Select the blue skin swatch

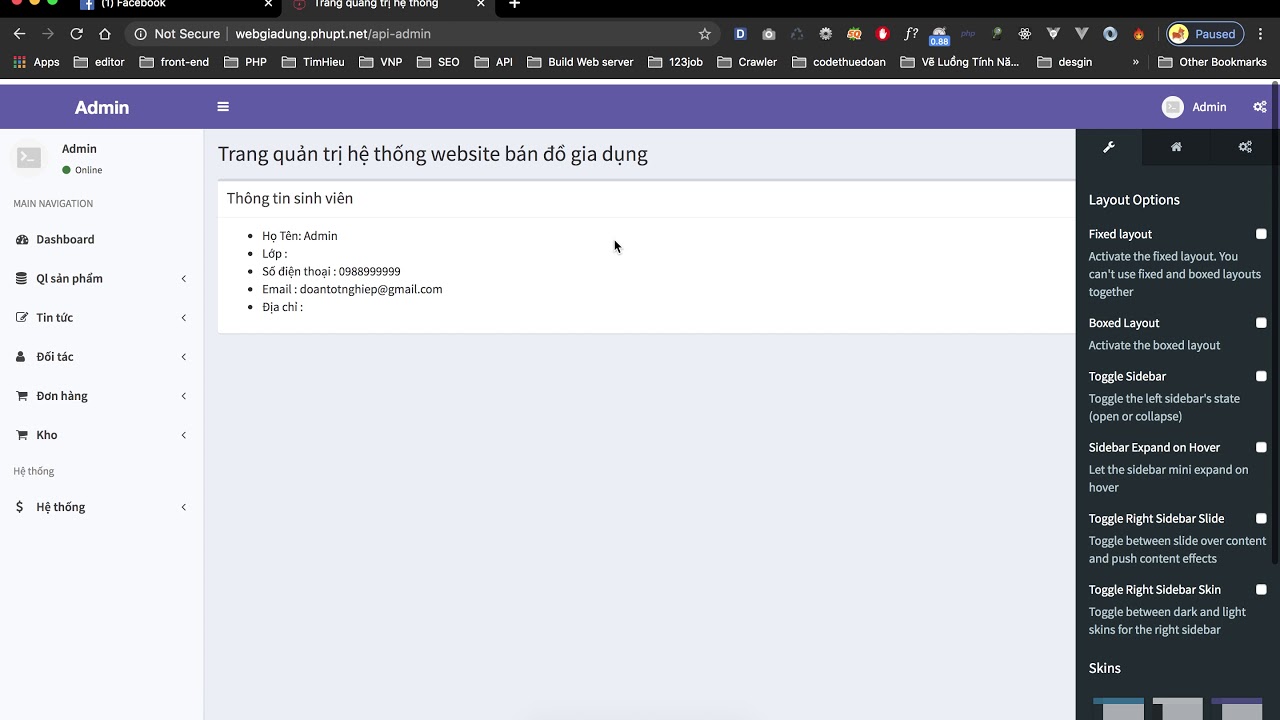click(1118, 708)
